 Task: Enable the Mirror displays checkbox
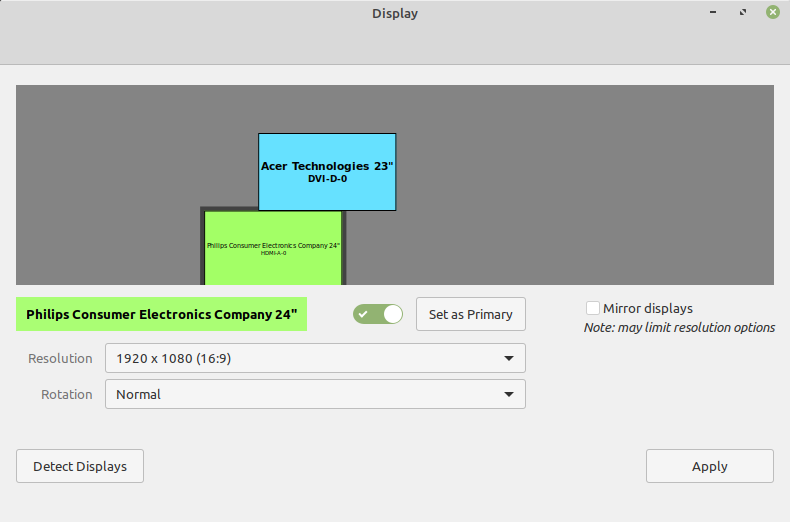coord(593,308)
